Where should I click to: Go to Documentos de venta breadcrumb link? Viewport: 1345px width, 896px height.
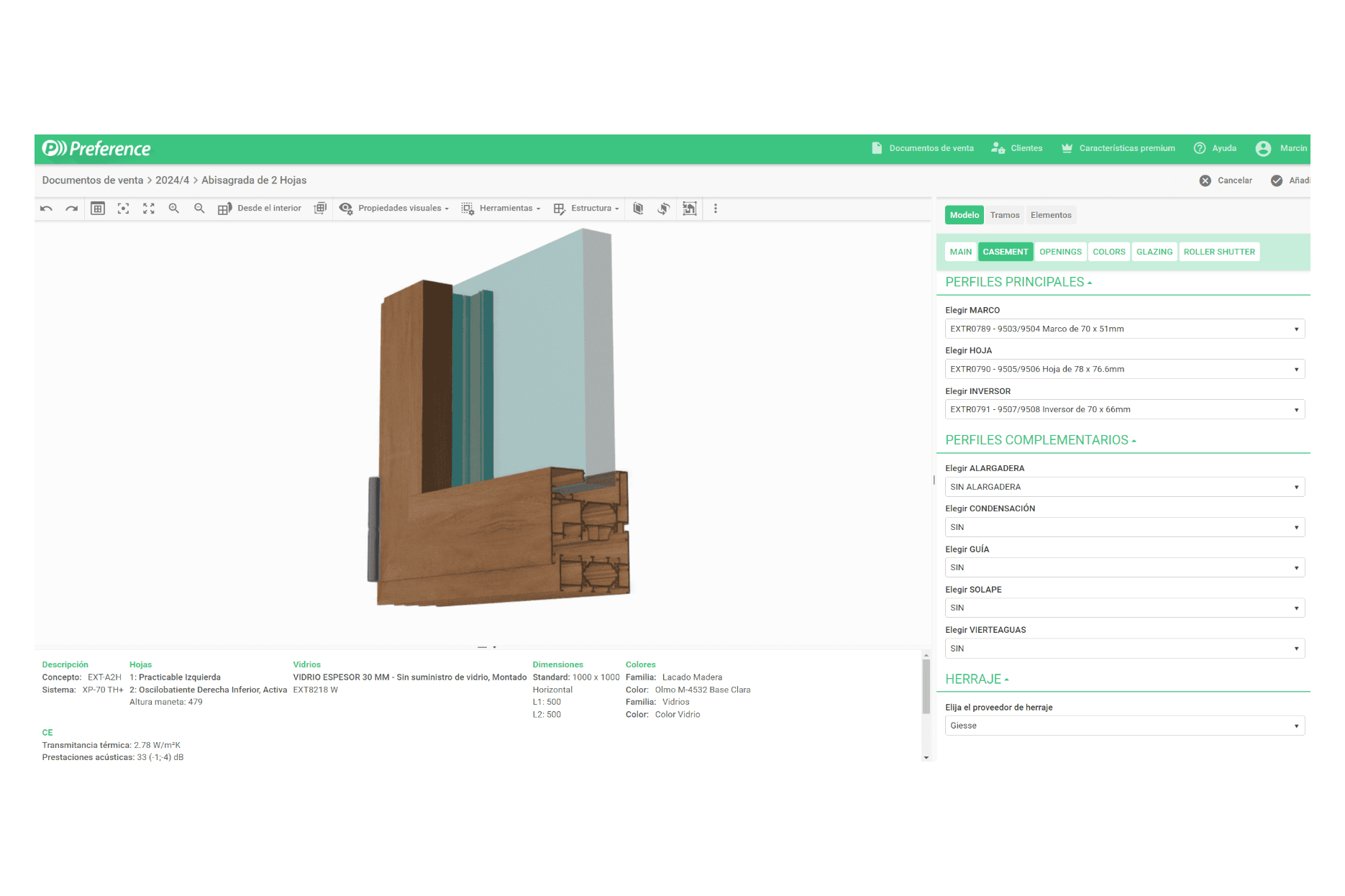click(93, 180)
